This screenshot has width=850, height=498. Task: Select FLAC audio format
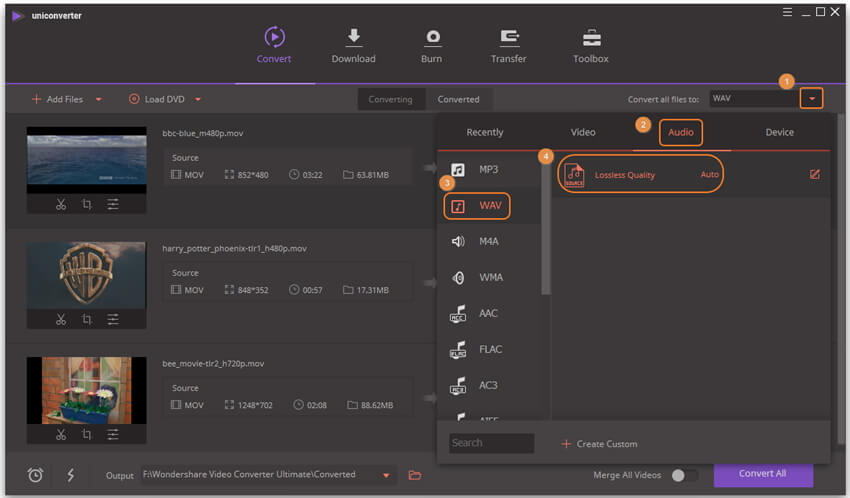coord(488,350)
